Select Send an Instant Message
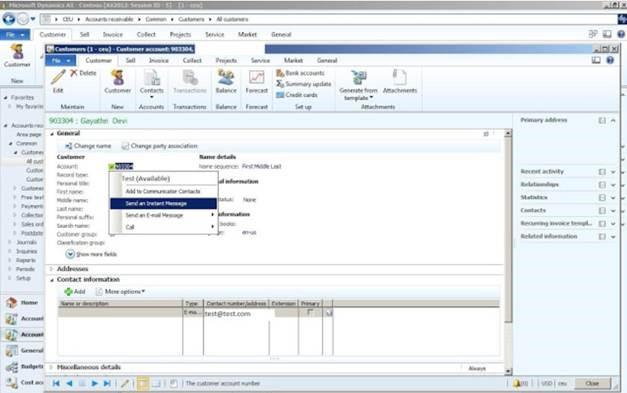 pyautogui.click(x=164, y=203)
